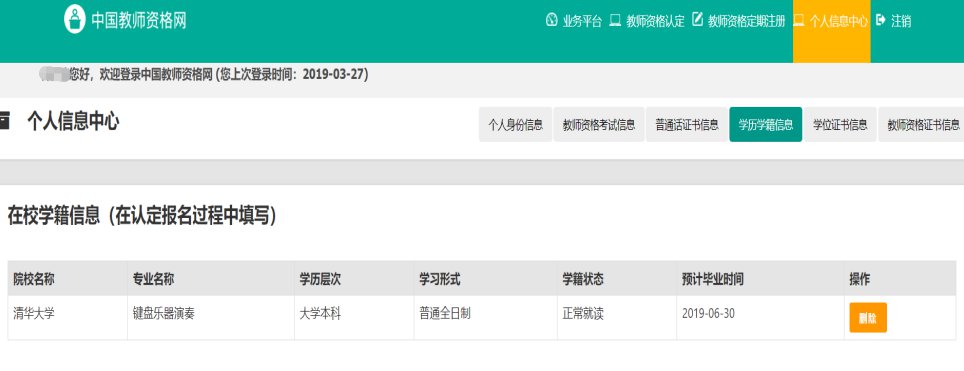The image size is (964, 371).
Task: Click the 中国教师资格网 site title
Action: [139, 20]
